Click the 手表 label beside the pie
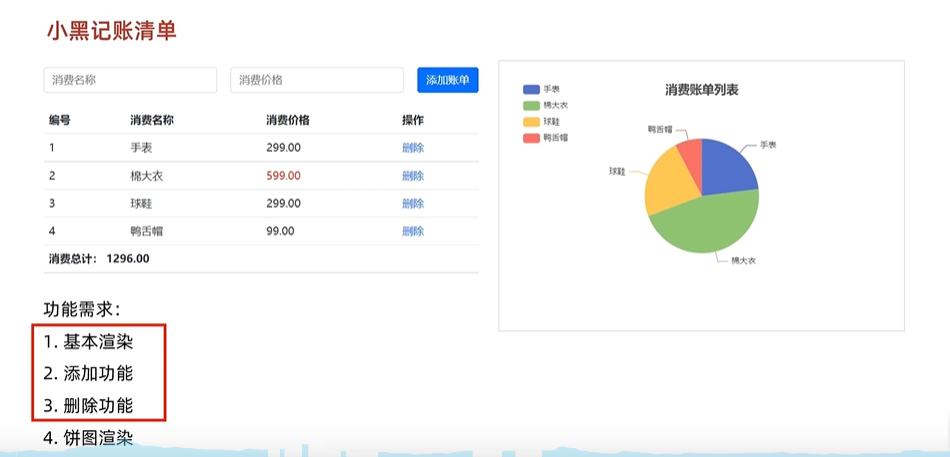The width and height of the screenshot is (950, 457). pyautogui.click(x=768, y=145)
